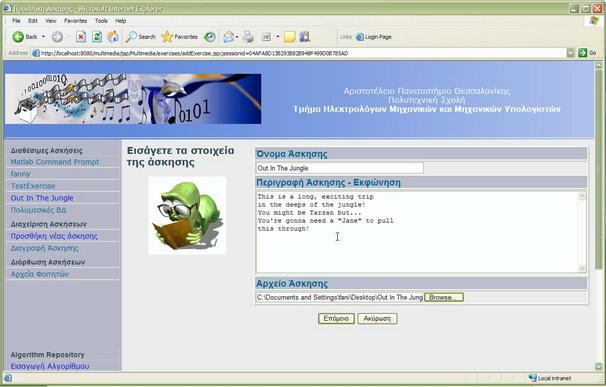Open the File menu

(16, 20)
